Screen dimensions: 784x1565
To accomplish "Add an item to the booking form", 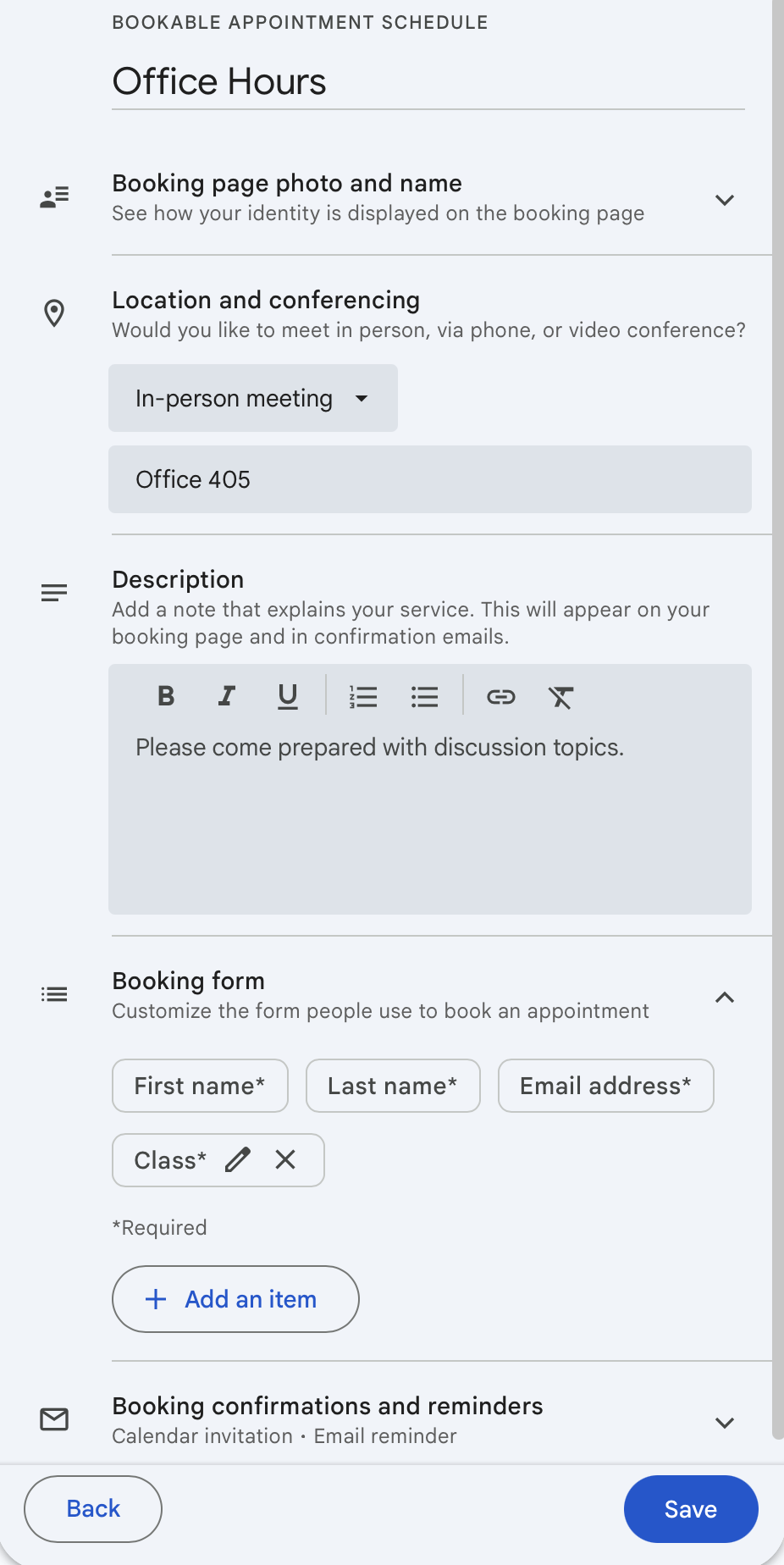I will pos(235,1299).
